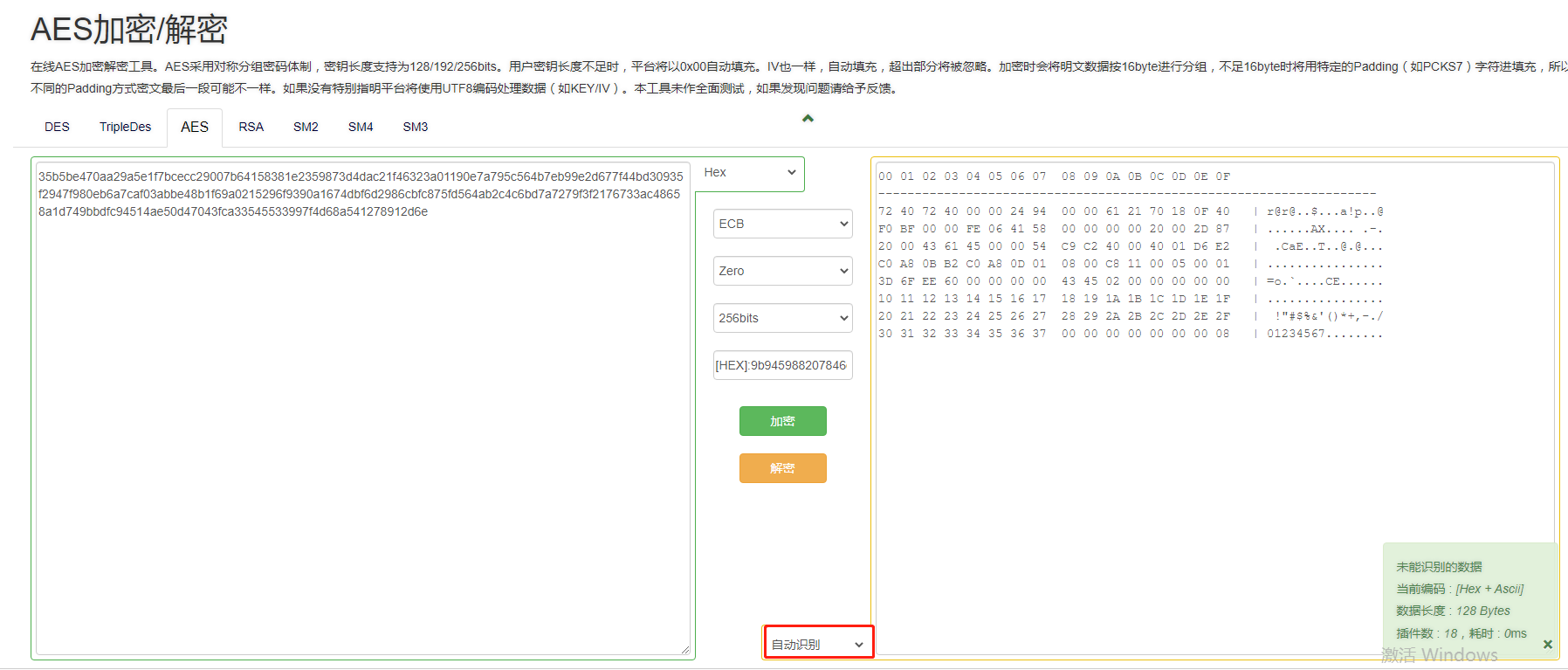
Task: Click the ASCII text 01234567
Action: [1296, 334]
